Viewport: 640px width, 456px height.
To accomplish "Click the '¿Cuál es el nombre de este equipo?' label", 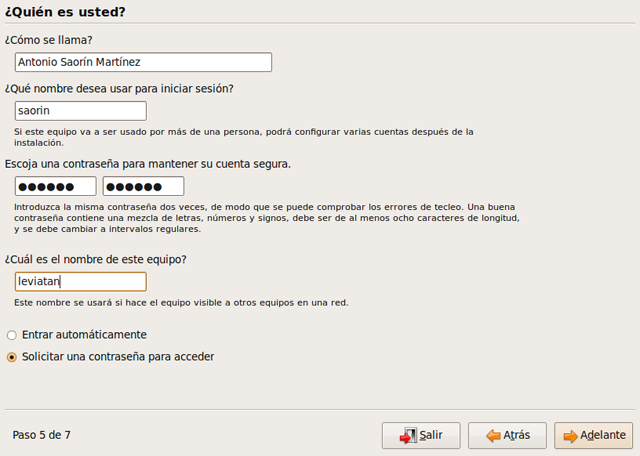I will 95,259.
